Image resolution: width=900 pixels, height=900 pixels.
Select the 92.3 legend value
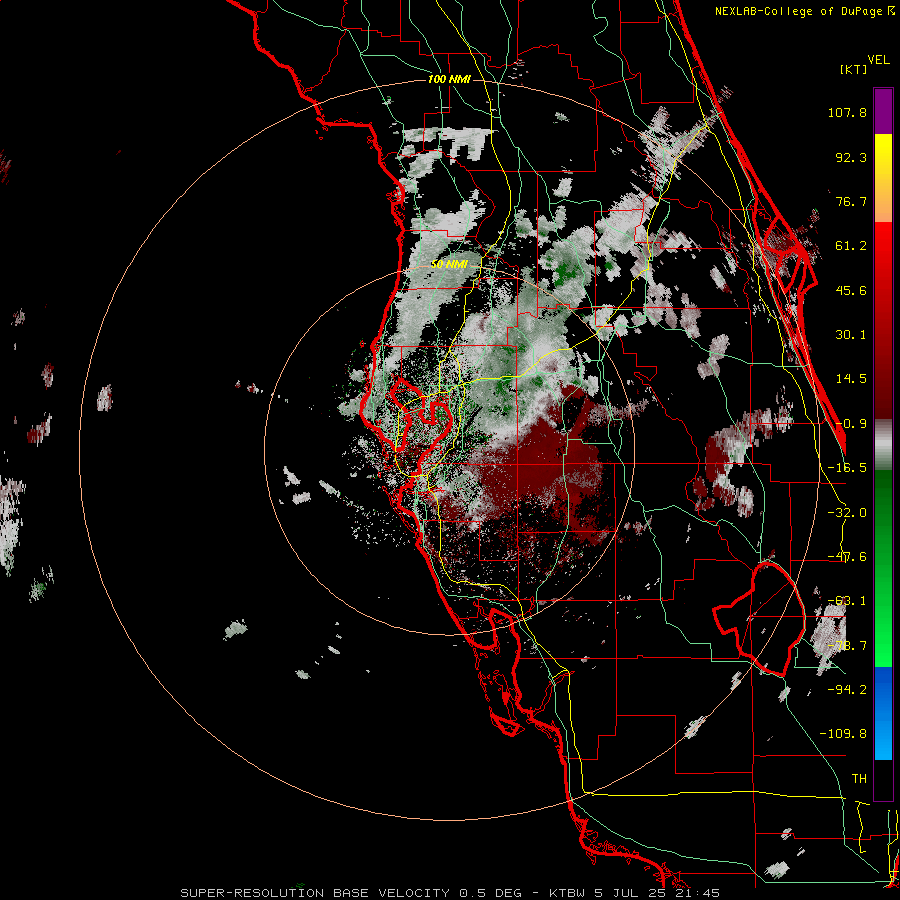(x=851, y=157)
